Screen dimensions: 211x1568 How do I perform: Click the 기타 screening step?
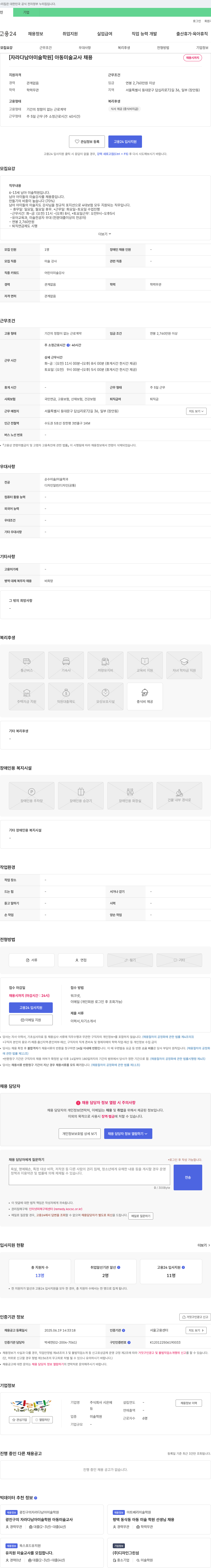179,960
